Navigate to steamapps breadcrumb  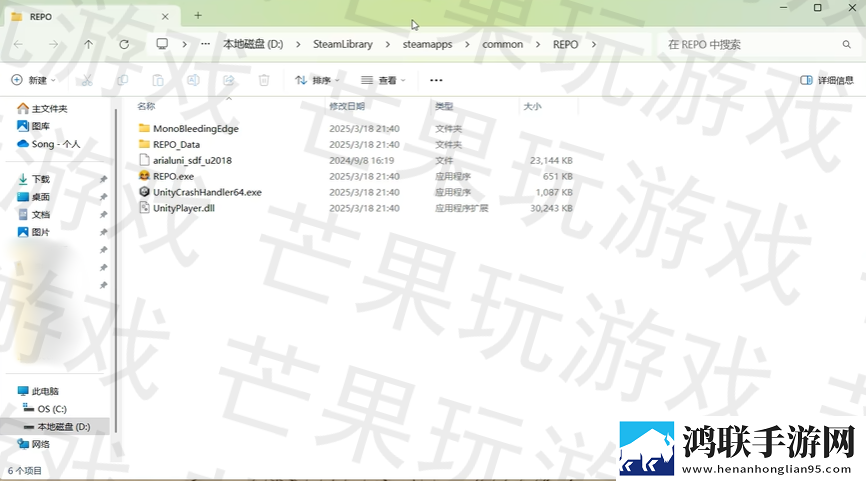point(427,44)
